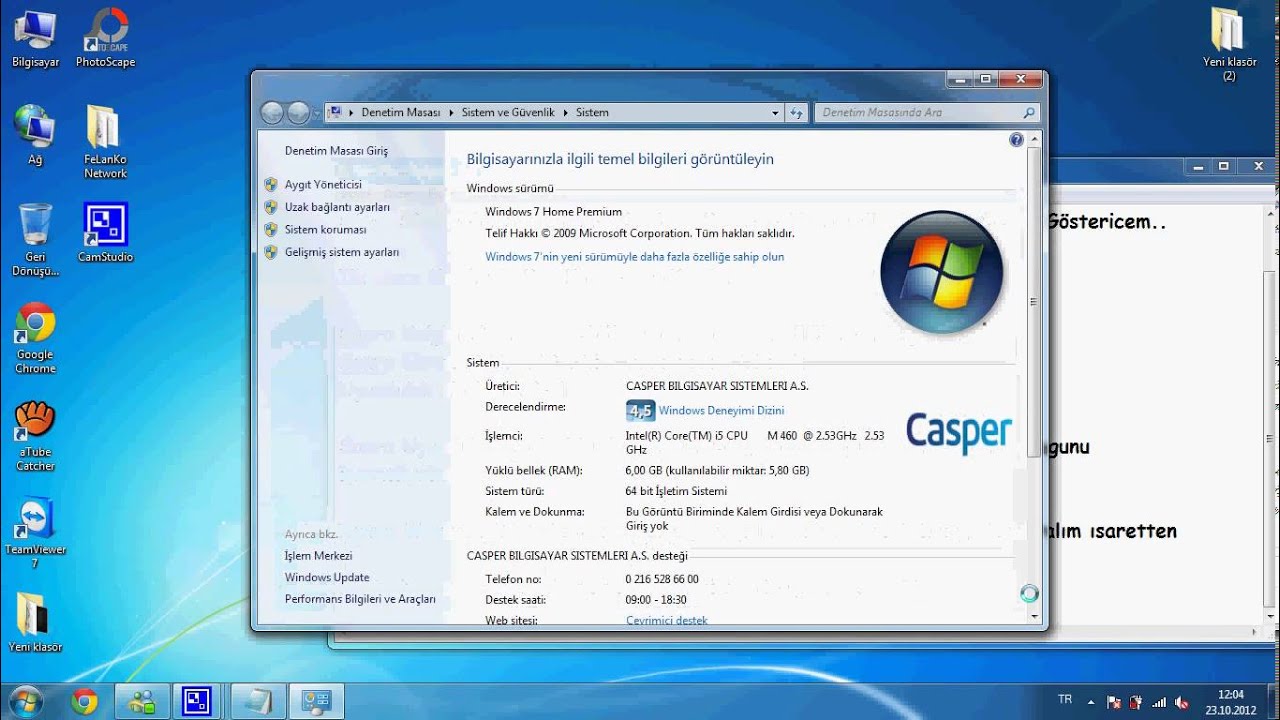Click the volume speaker tray icon
This screenshot has width=1280, height=720.
click(1183, 702)
